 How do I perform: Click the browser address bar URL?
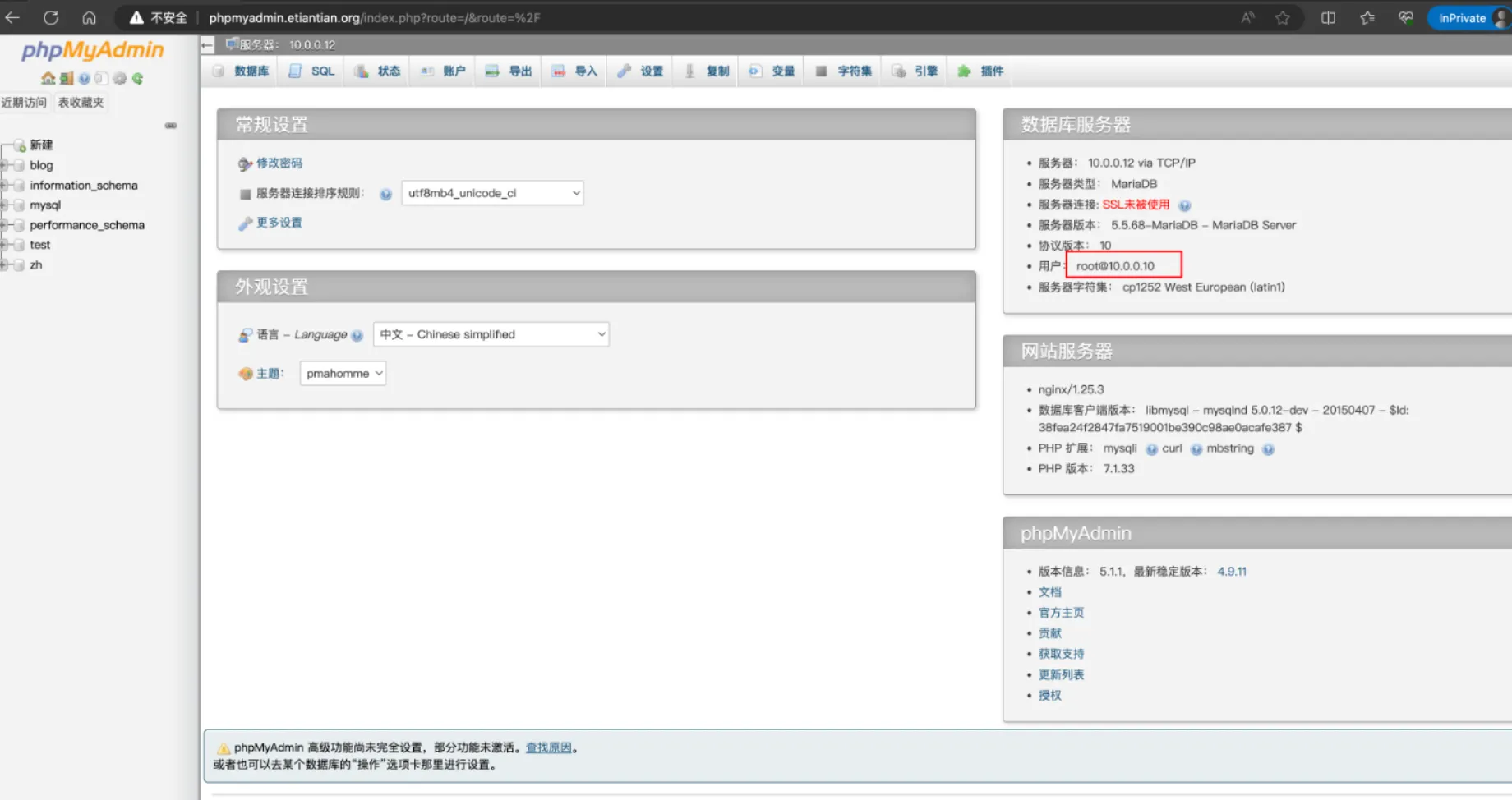(x=374, y=18)
